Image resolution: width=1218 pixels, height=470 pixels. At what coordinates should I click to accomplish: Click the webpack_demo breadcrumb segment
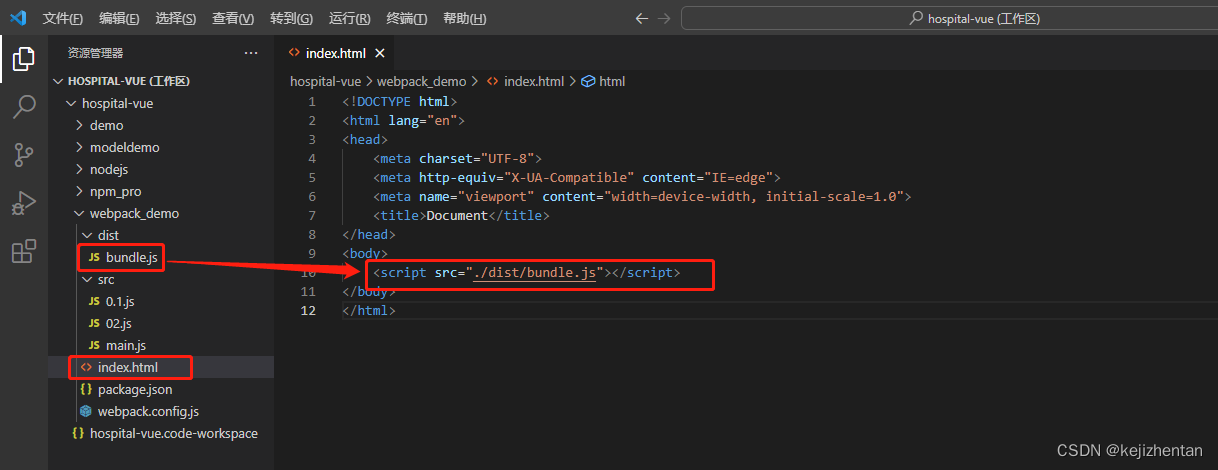point(421,81)
